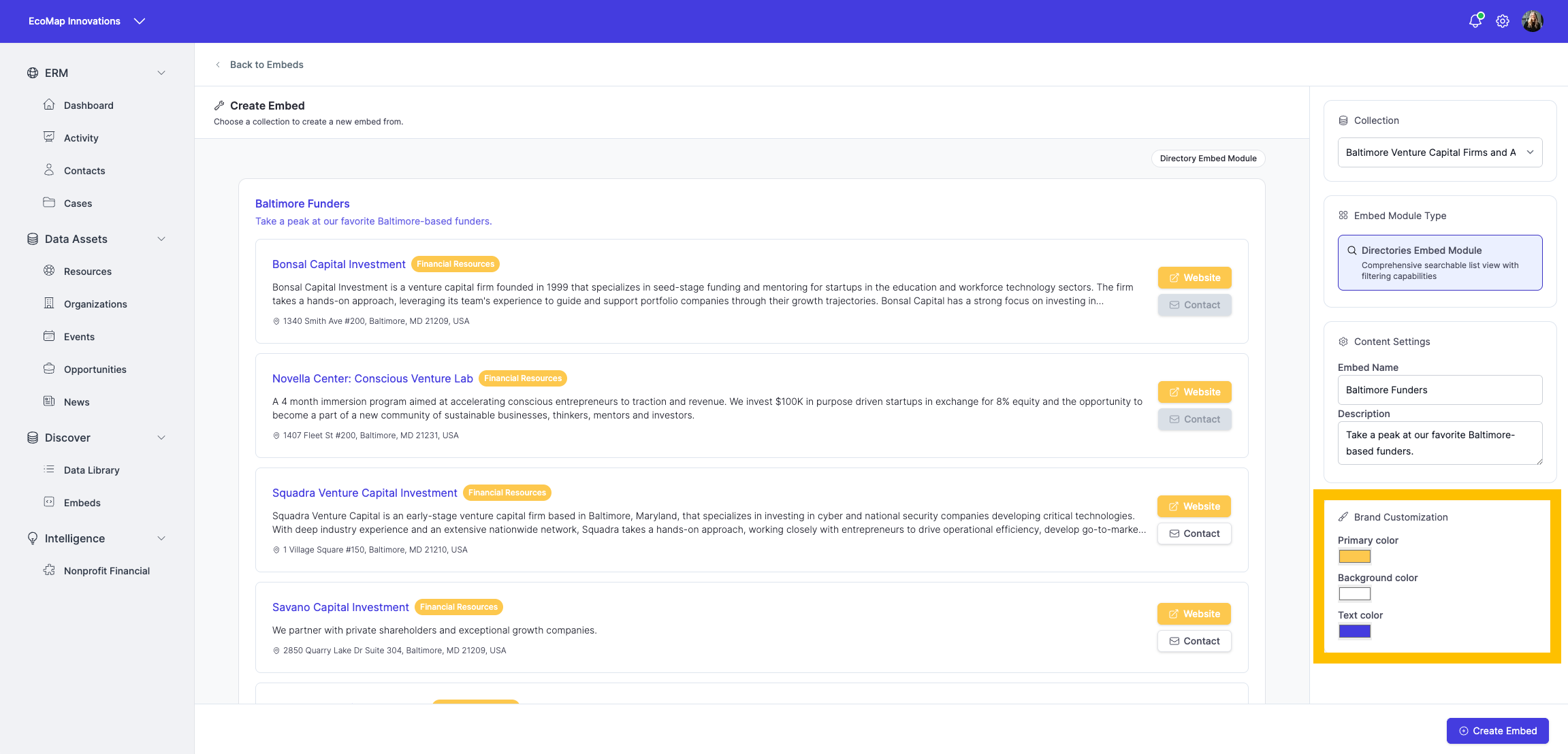
Task: Go to Opportunities in the sidebar
Action: pyautogui.click(x=95, y=370)
